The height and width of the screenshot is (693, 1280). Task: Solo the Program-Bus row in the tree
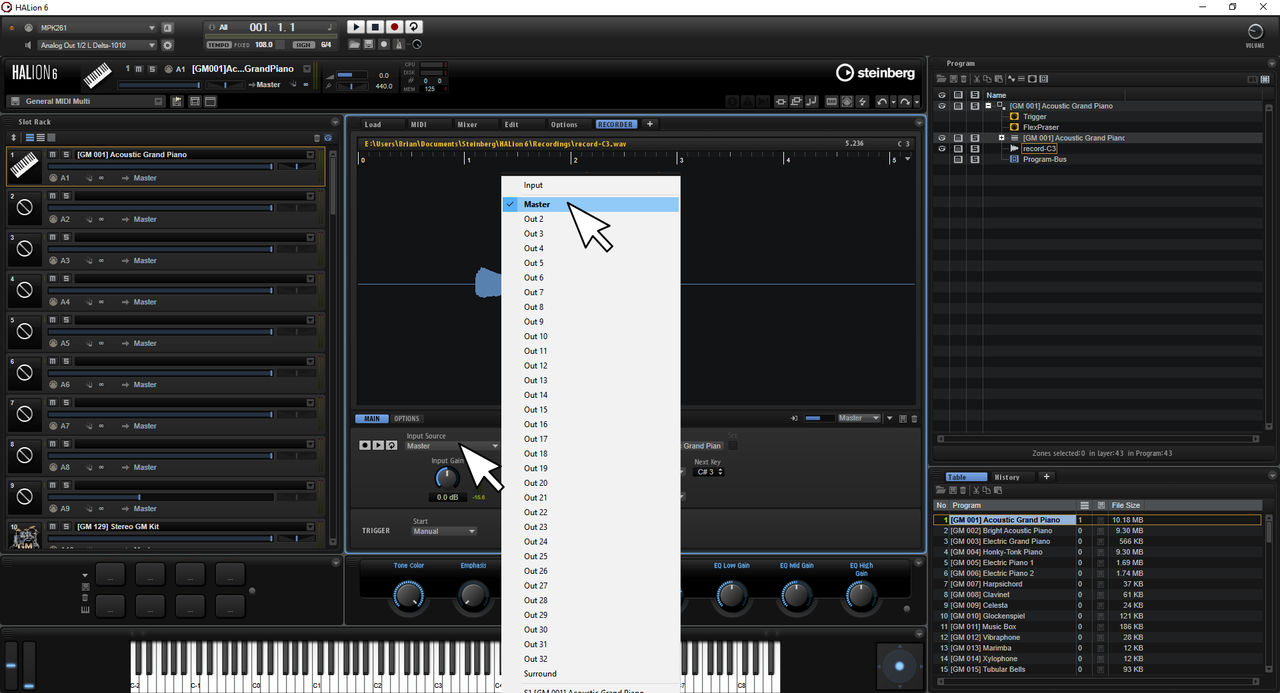pos(975,159)
